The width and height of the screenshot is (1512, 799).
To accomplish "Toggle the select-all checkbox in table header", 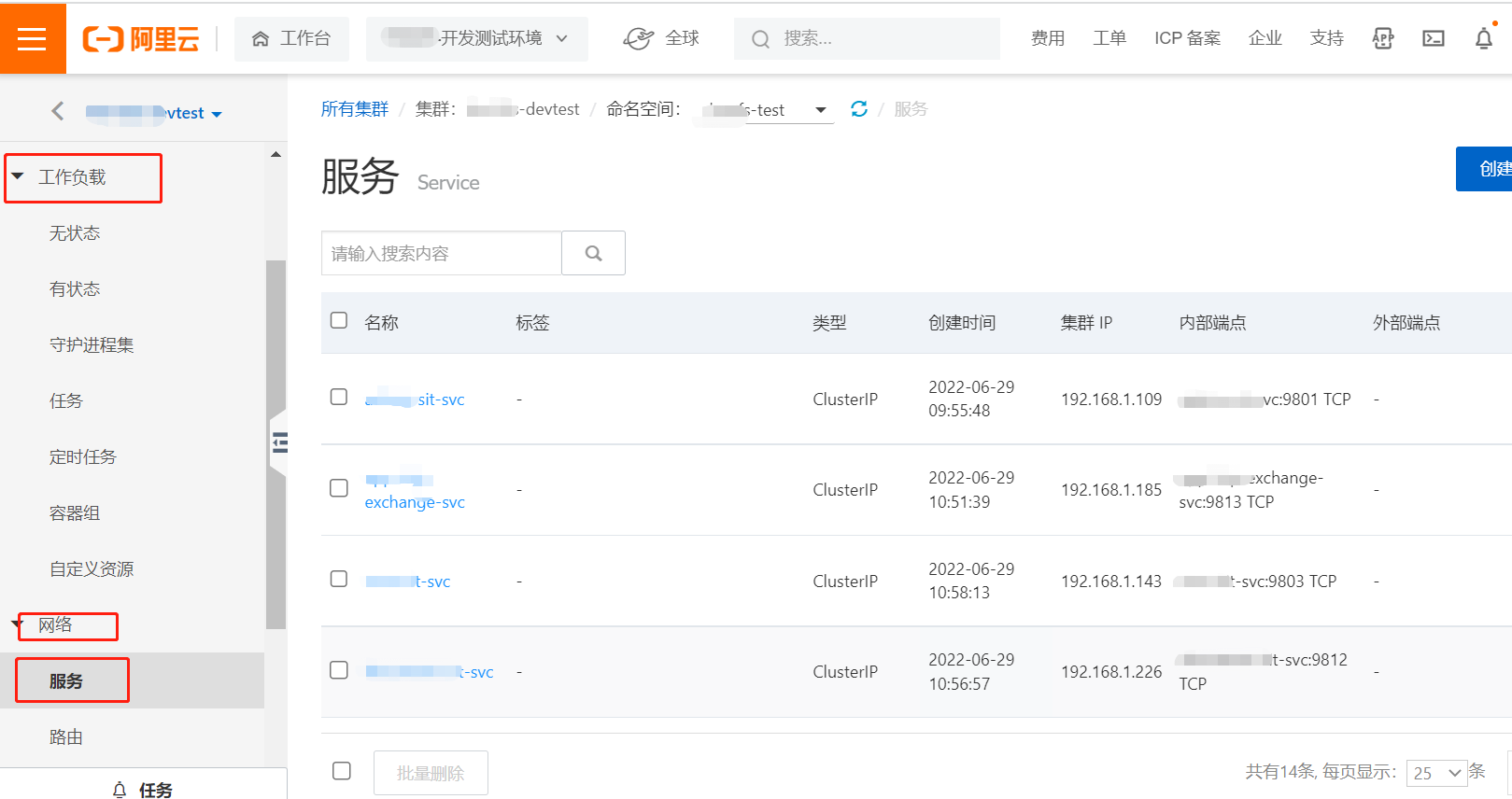I will tap(339, 320).
